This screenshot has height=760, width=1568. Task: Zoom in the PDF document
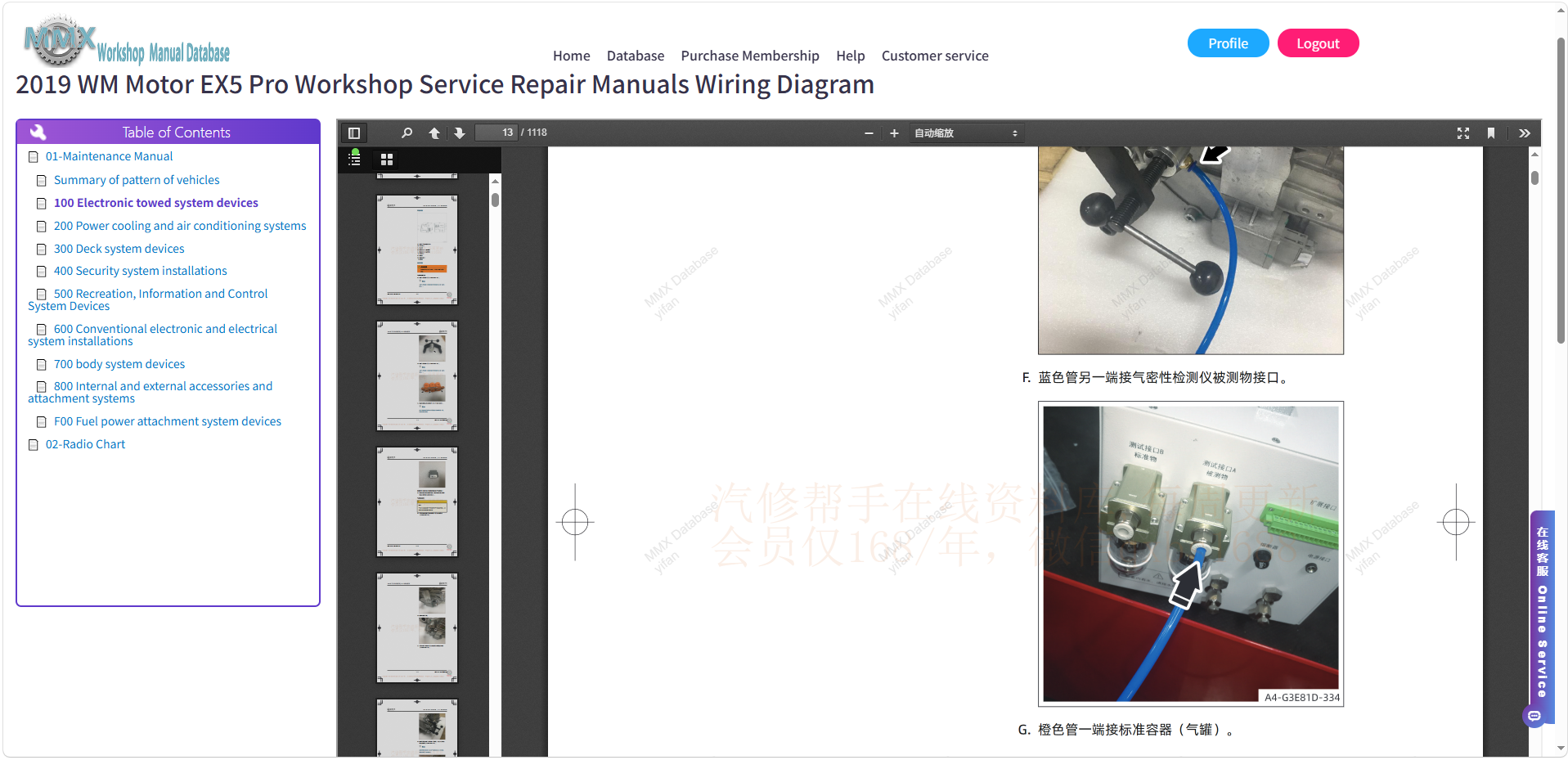click(894, 133)
